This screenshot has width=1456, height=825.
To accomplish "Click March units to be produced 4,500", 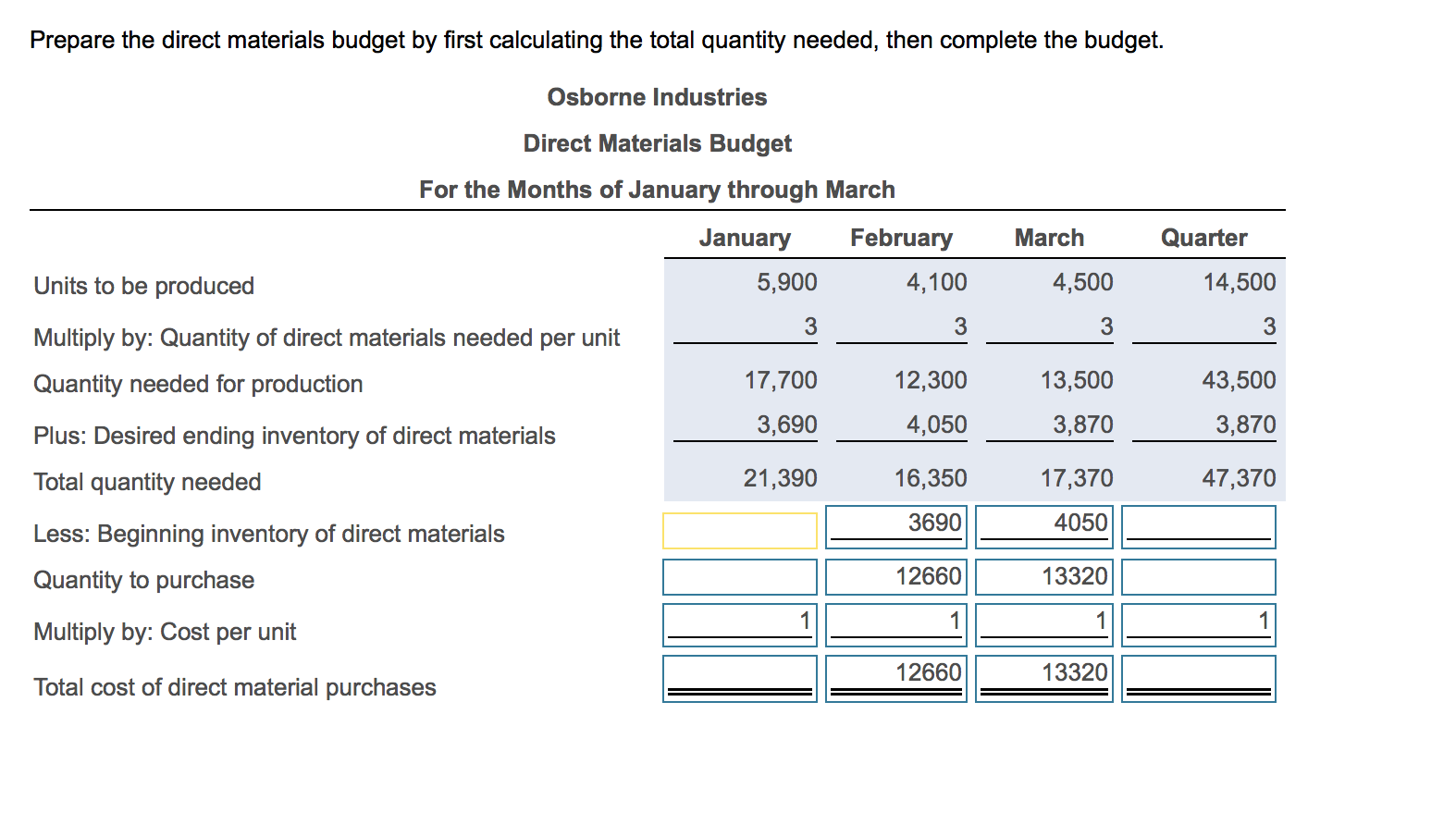I will pos(1083,282).
